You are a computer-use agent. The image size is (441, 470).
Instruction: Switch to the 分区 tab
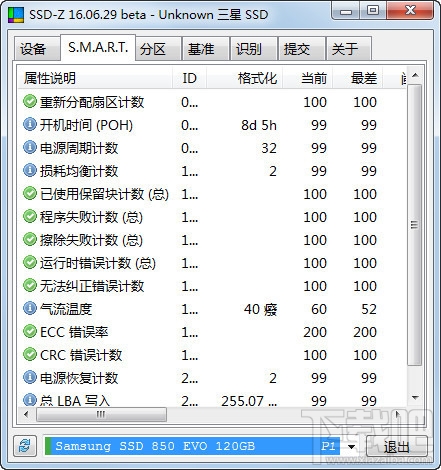[158, 49]
